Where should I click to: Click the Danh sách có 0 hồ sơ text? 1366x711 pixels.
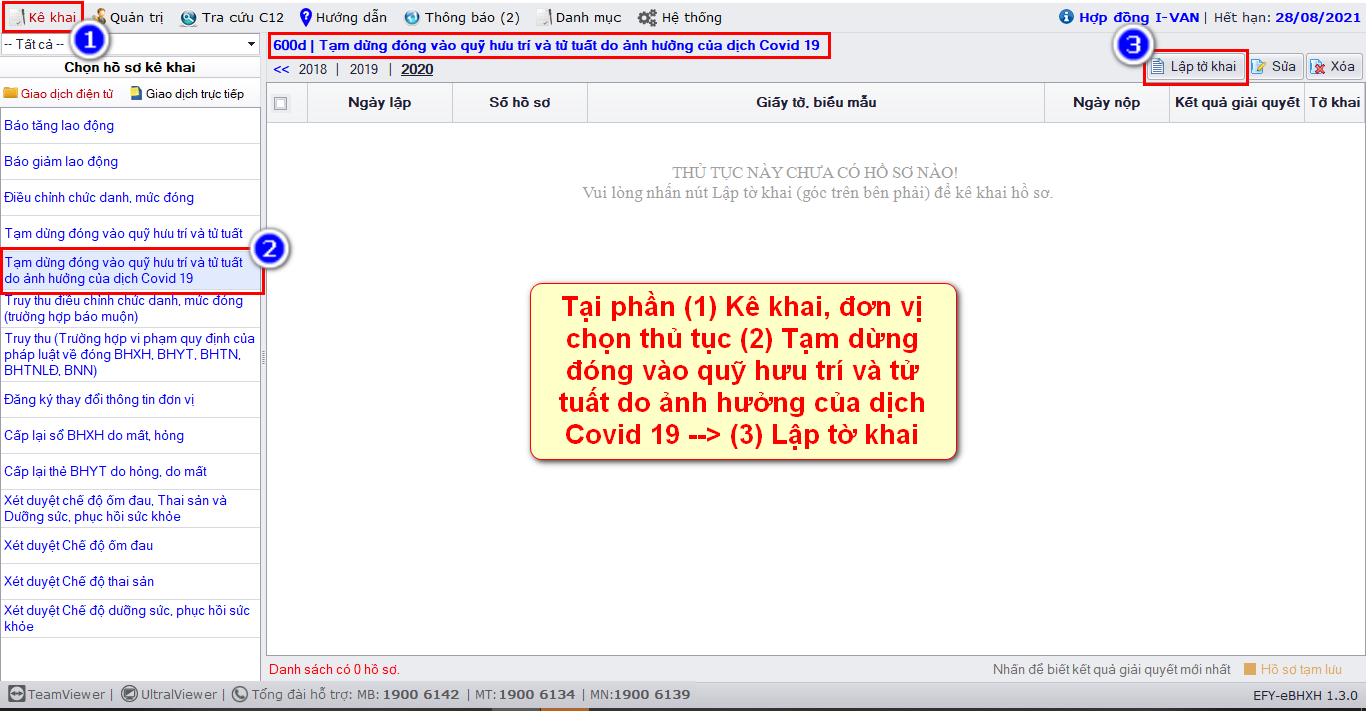click(334, 670)
